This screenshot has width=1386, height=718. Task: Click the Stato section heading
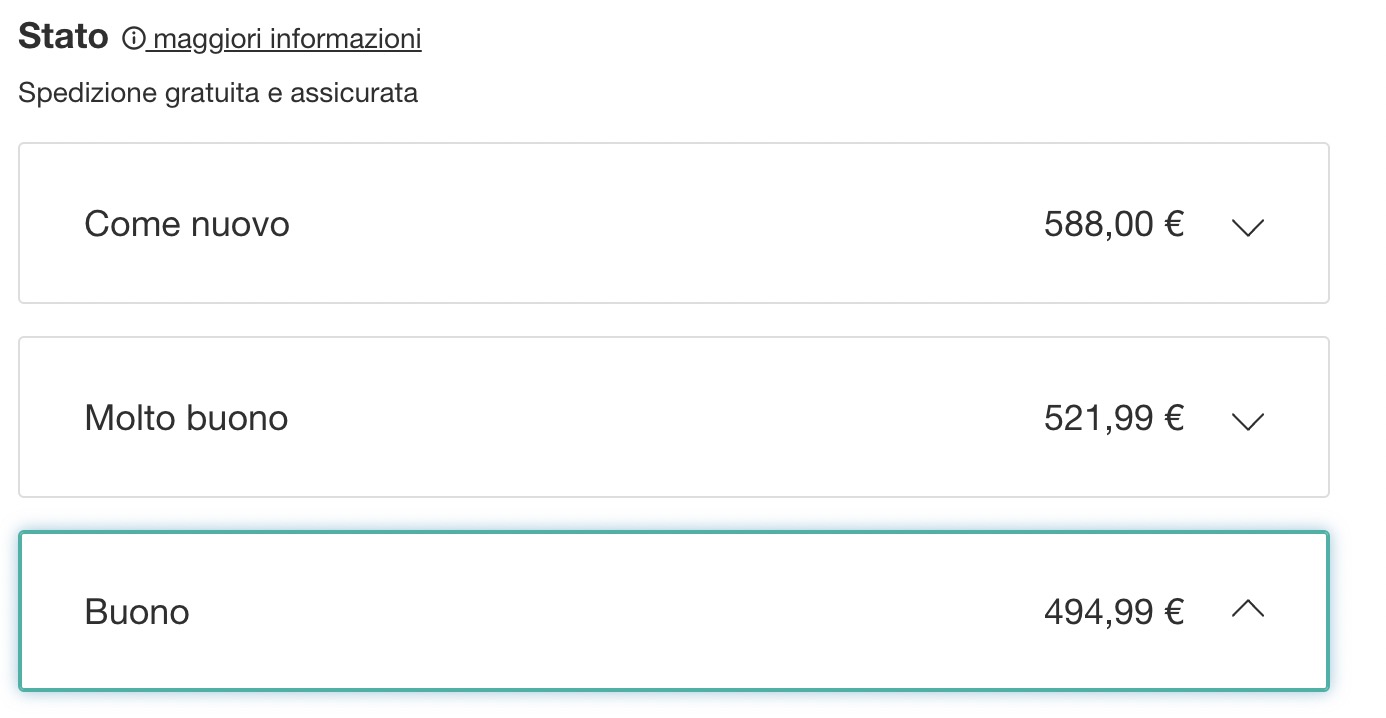(x=63, y=37)
